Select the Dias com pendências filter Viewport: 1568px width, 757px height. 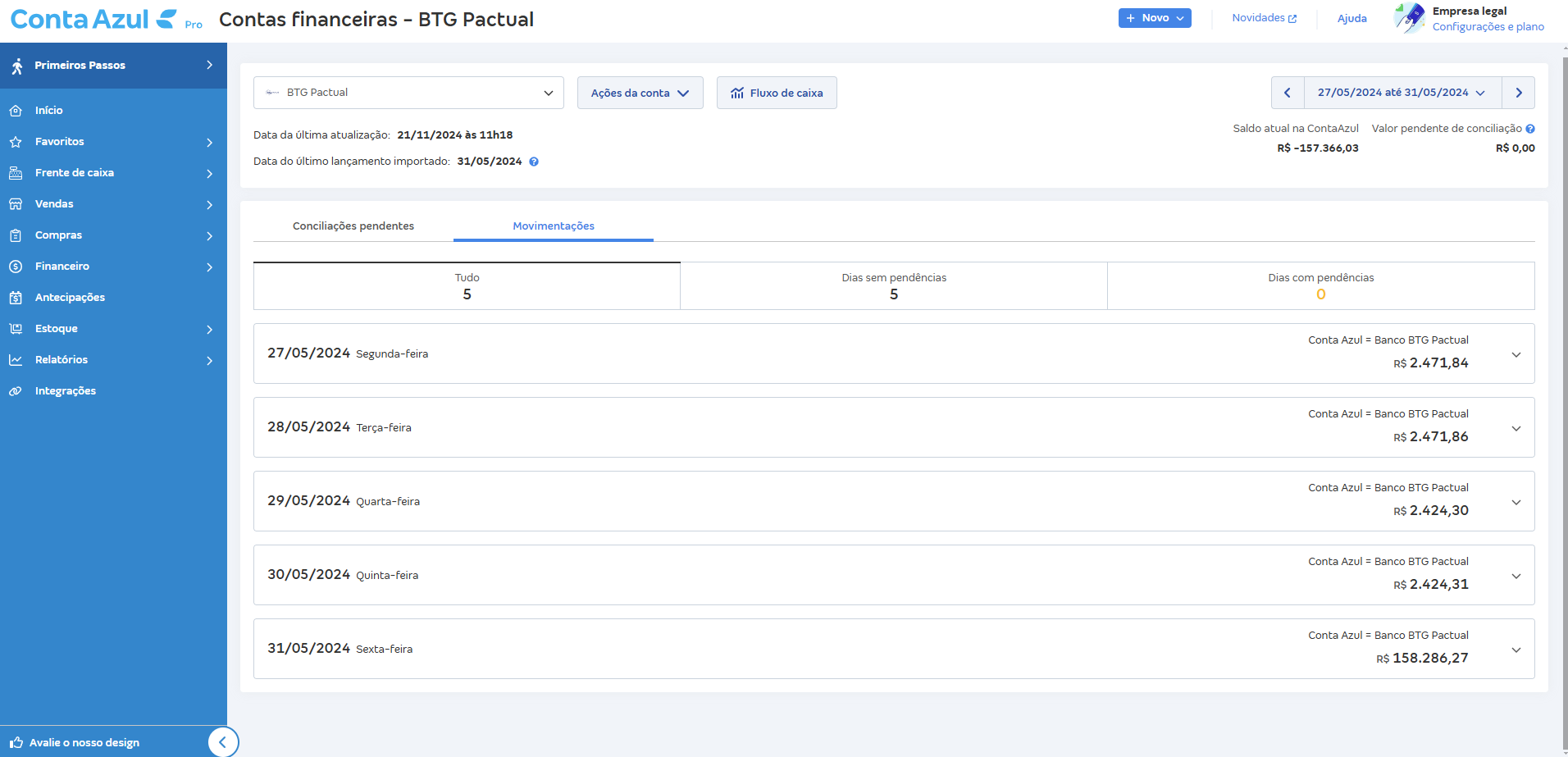pyautogui.click(x=1320, y=286)
